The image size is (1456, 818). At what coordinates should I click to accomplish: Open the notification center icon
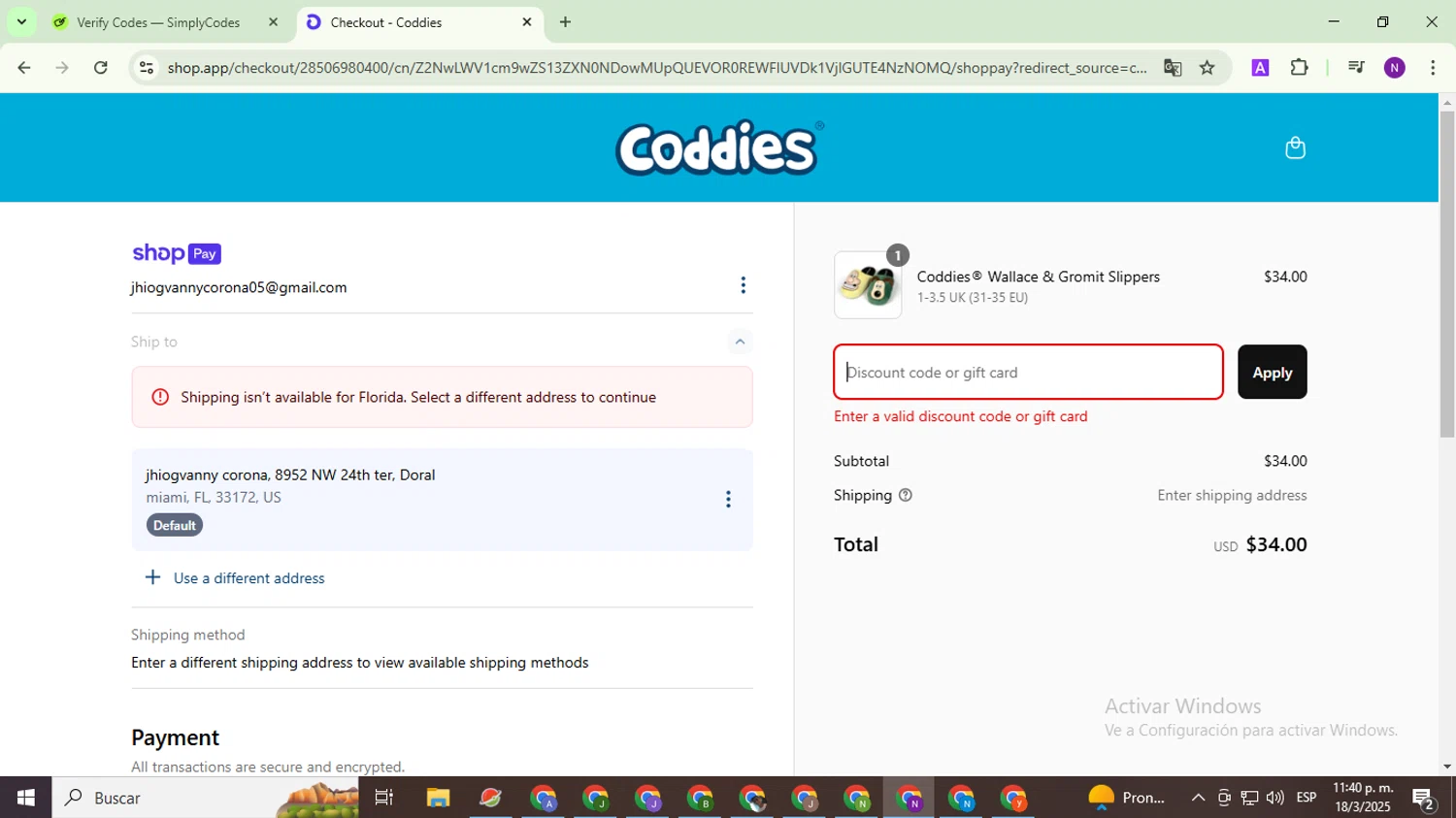1424,798
